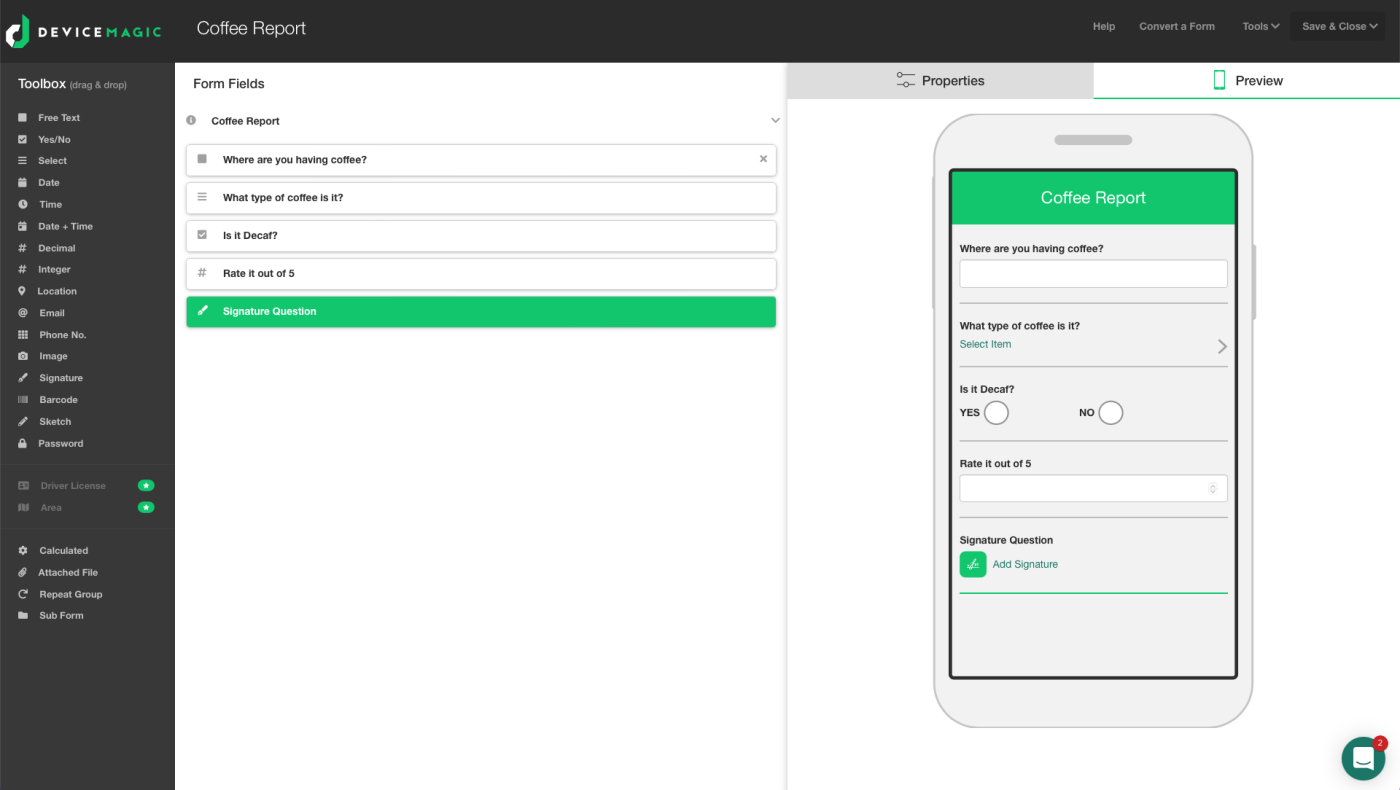
Task: Choose the Date calendar icon
Action: 22,183
